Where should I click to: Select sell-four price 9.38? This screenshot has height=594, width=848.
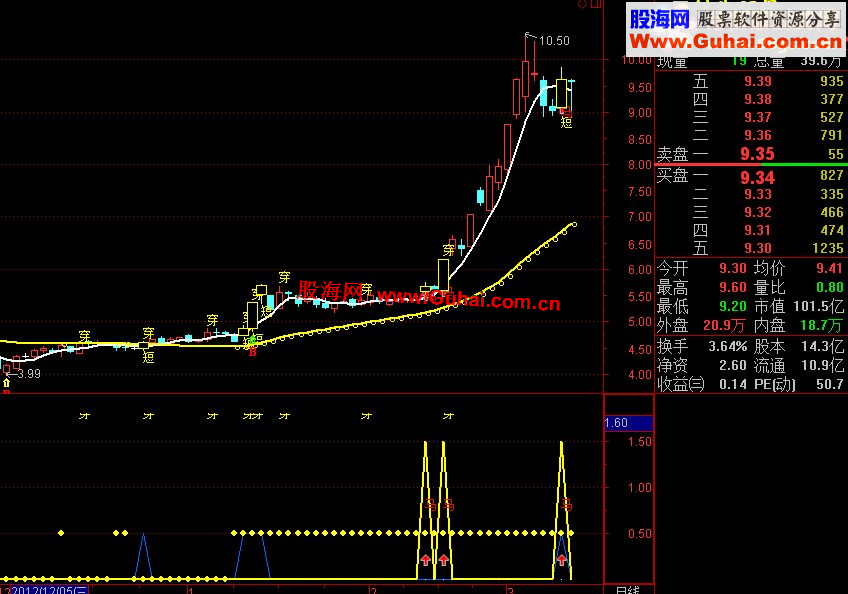coord(758,99)
